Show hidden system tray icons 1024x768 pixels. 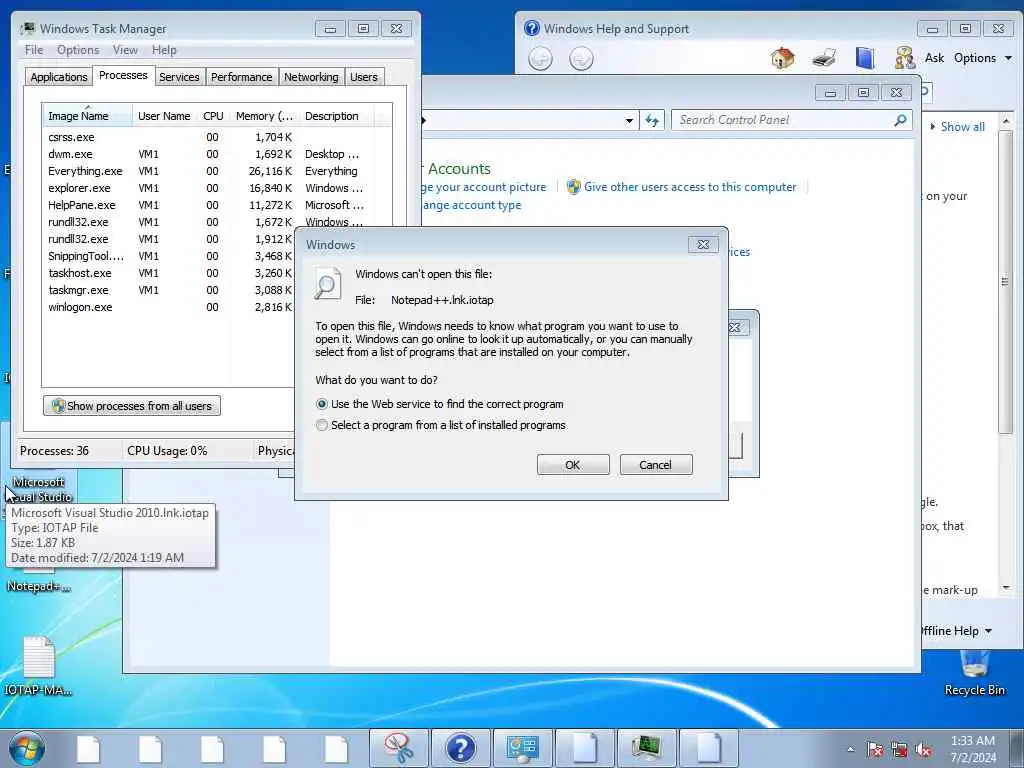pos(850,749)
